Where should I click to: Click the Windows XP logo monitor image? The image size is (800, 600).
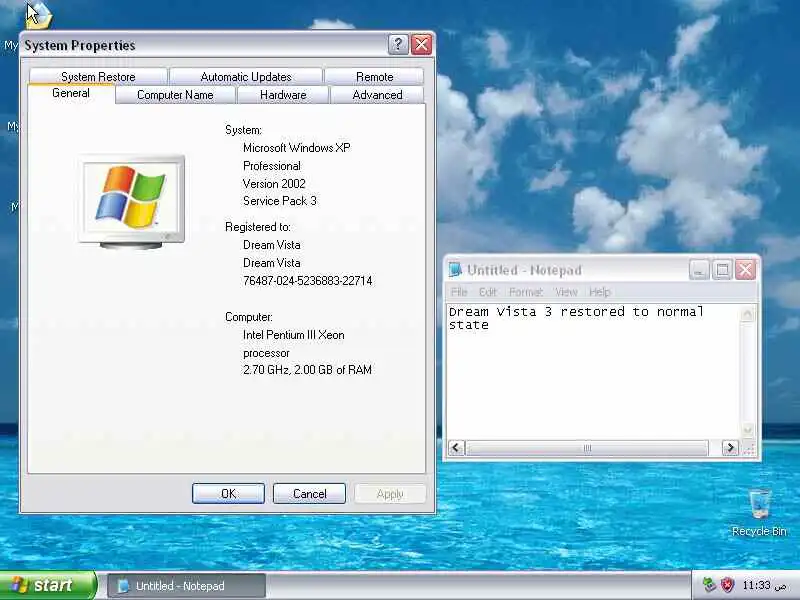pyautogui.click(x=132, y=202)
